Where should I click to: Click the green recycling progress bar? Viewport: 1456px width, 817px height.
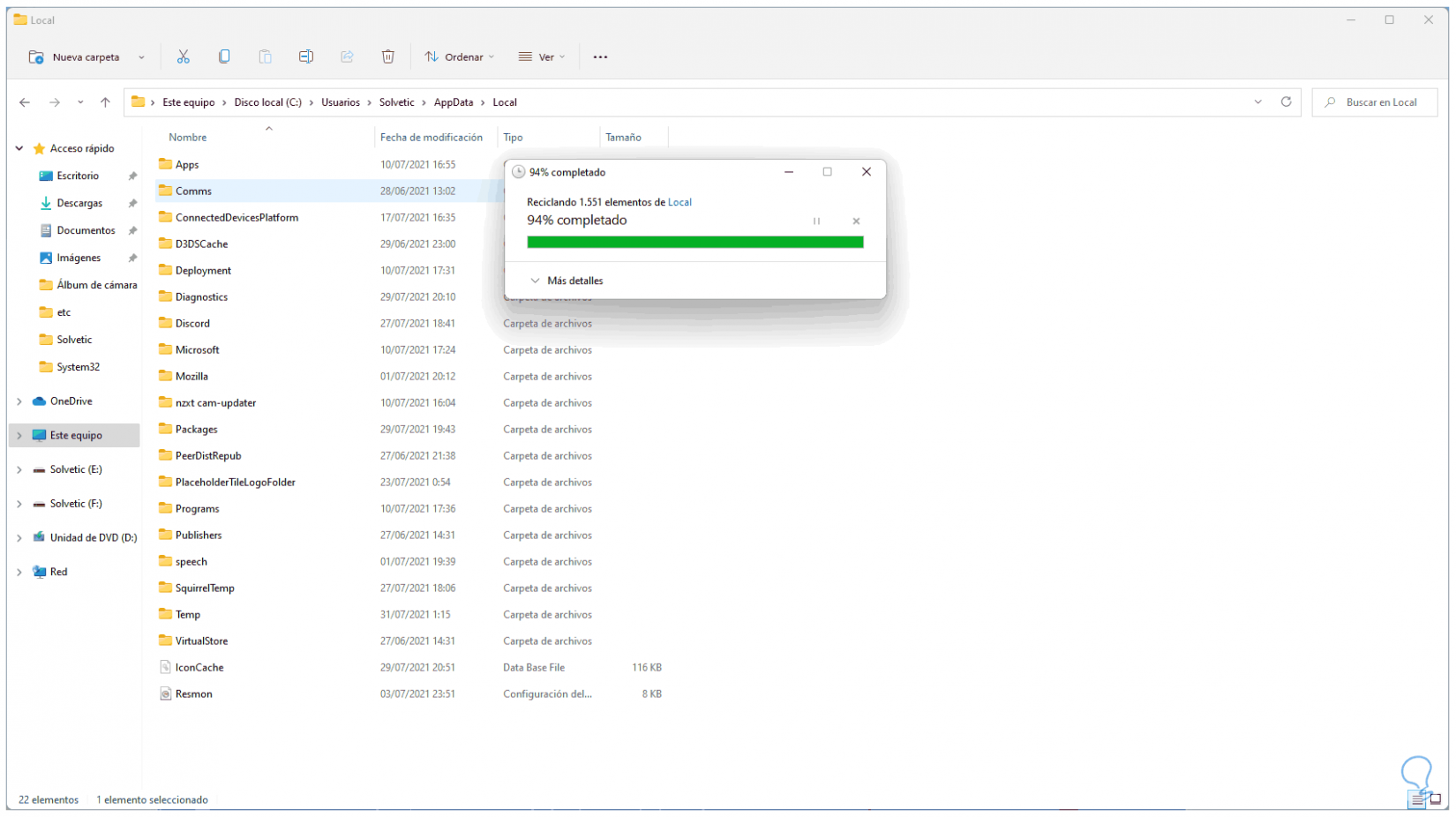coord(695,243)
